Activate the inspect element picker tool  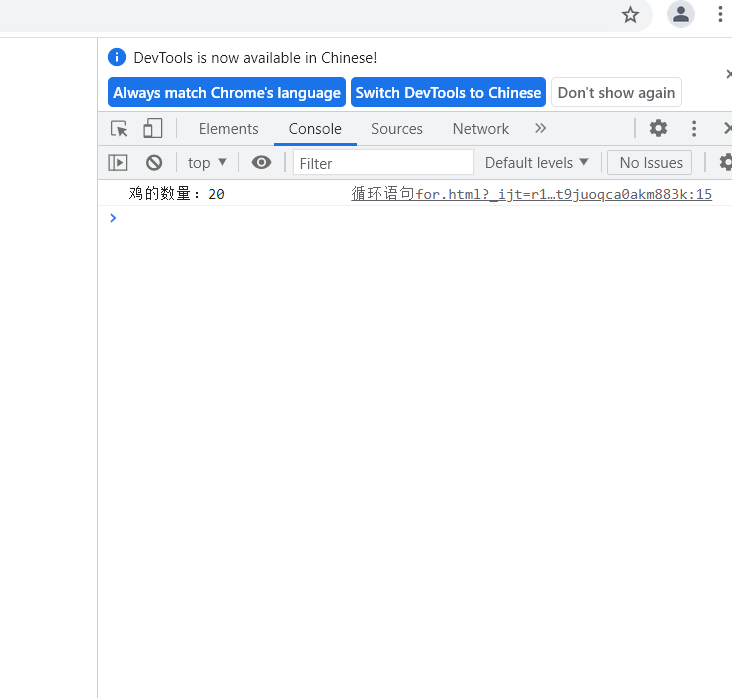click(119, 128)
